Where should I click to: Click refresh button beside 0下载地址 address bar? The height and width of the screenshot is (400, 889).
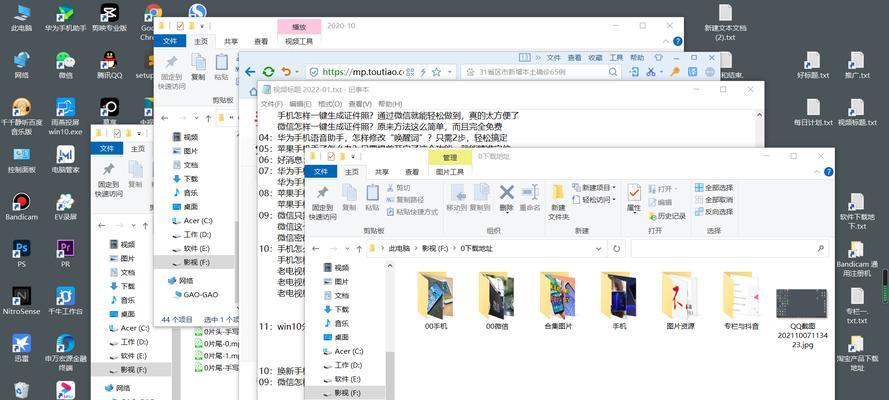pos(616,249)
